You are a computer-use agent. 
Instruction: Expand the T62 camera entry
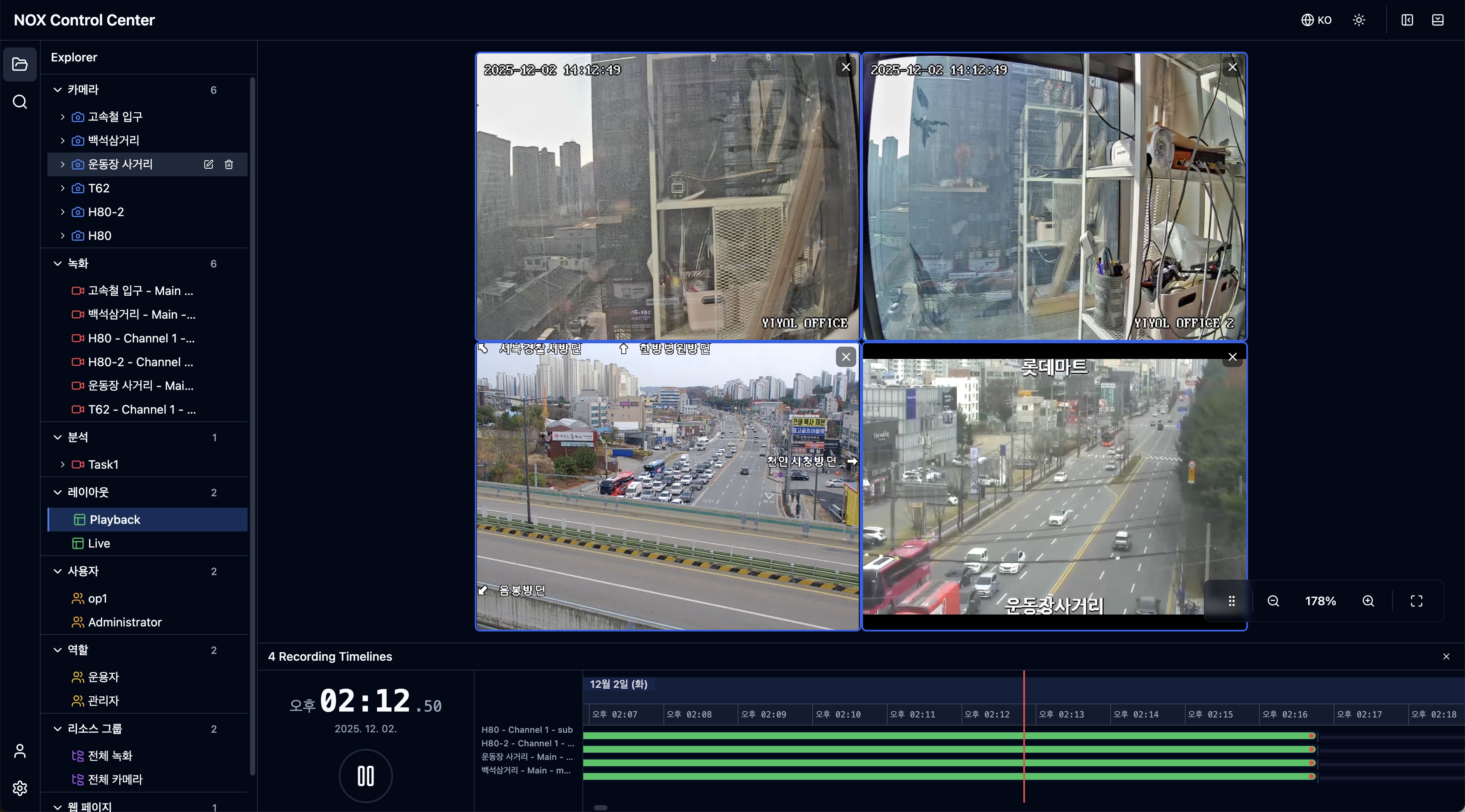point(63,188)
